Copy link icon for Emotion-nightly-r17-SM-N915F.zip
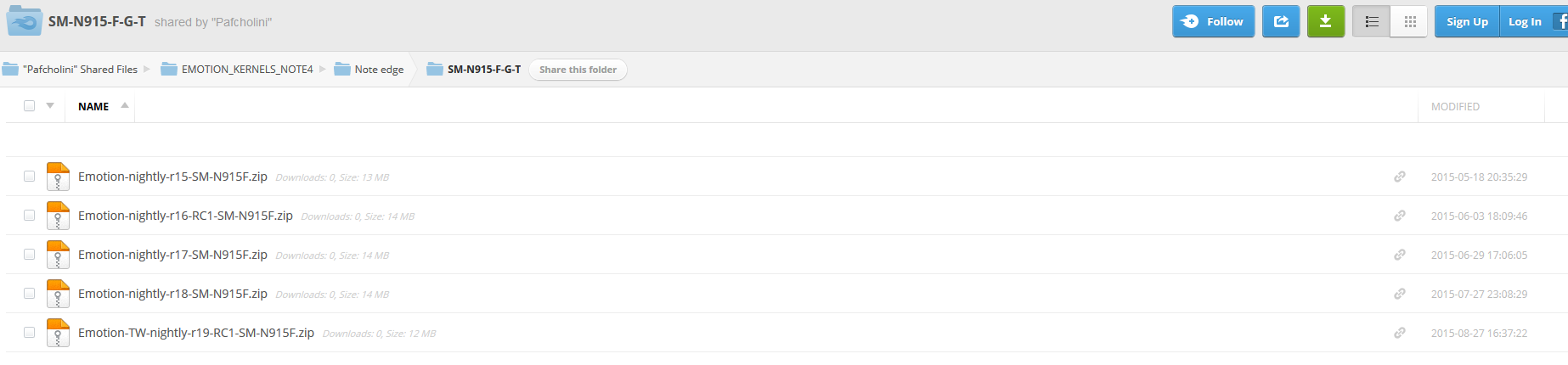Viewport: 1568px width, 365px height. (x=1400, y=255)
